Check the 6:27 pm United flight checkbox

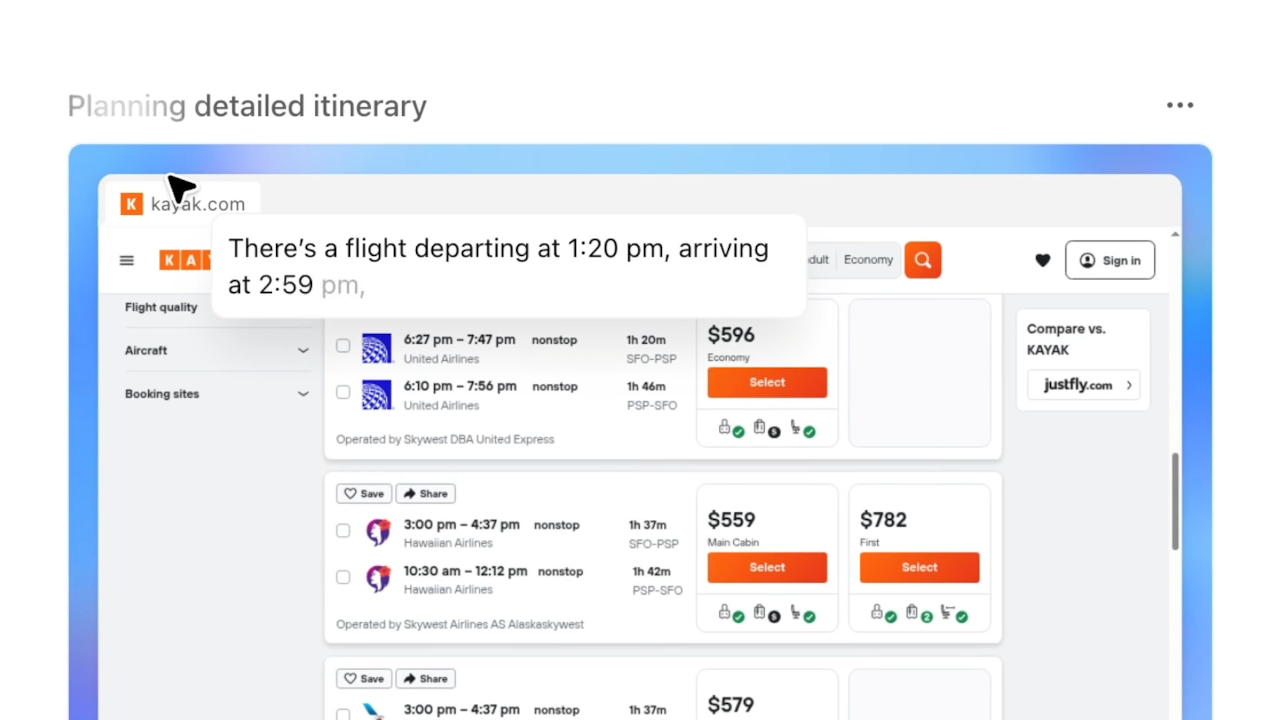pos(343,346)
